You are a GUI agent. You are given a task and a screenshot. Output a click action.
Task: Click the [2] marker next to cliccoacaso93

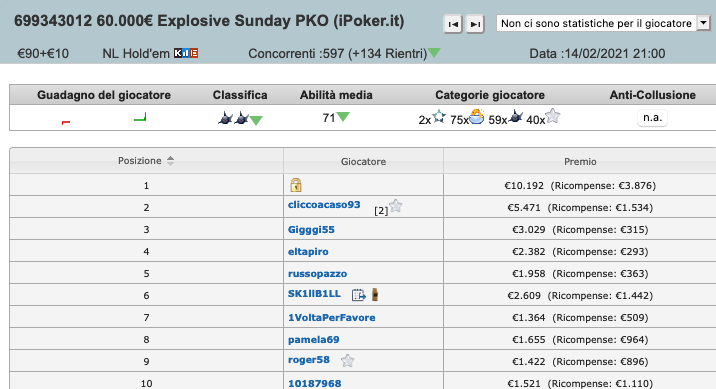[381, 210]
